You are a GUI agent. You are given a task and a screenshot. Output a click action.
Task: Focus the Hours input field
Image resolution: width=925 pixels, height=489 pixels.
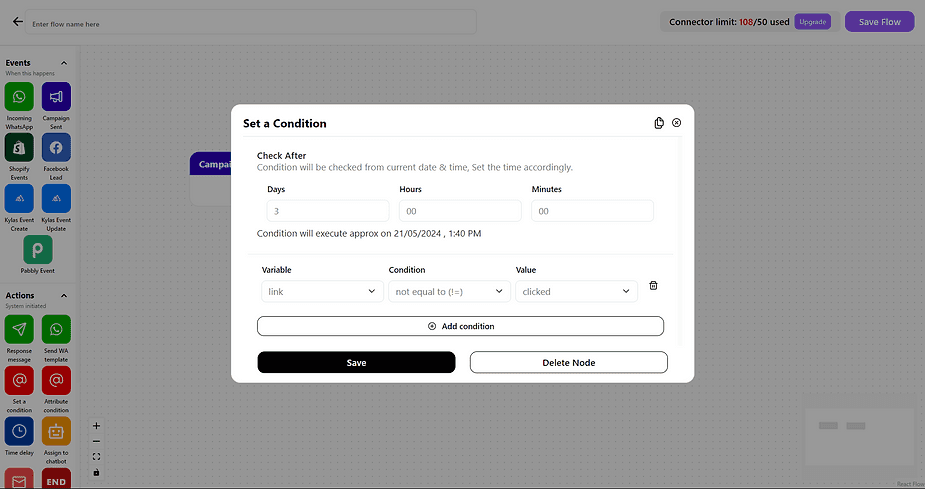(460, 211)
